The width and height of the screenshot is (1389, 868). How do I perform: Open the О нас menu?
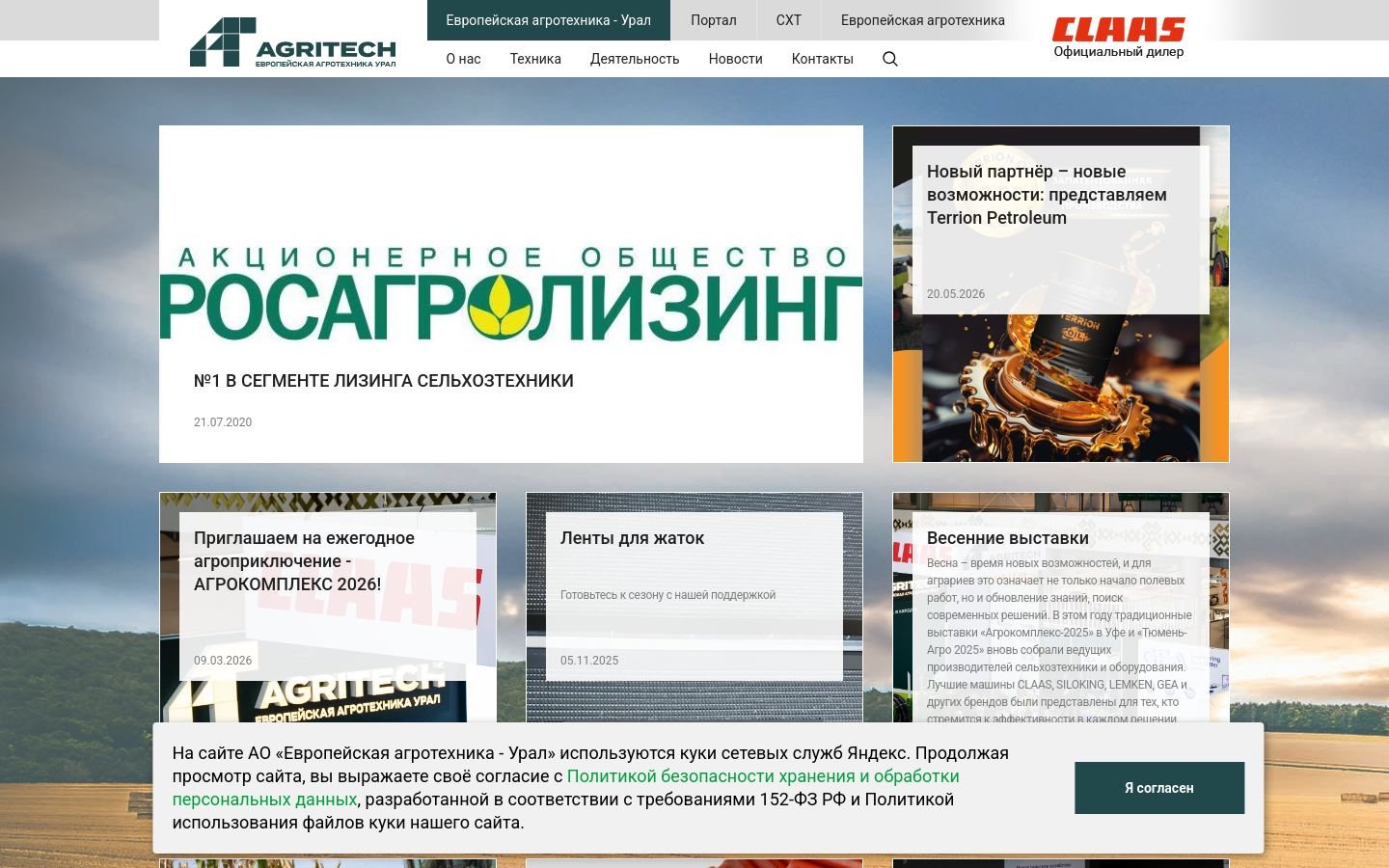463,59
